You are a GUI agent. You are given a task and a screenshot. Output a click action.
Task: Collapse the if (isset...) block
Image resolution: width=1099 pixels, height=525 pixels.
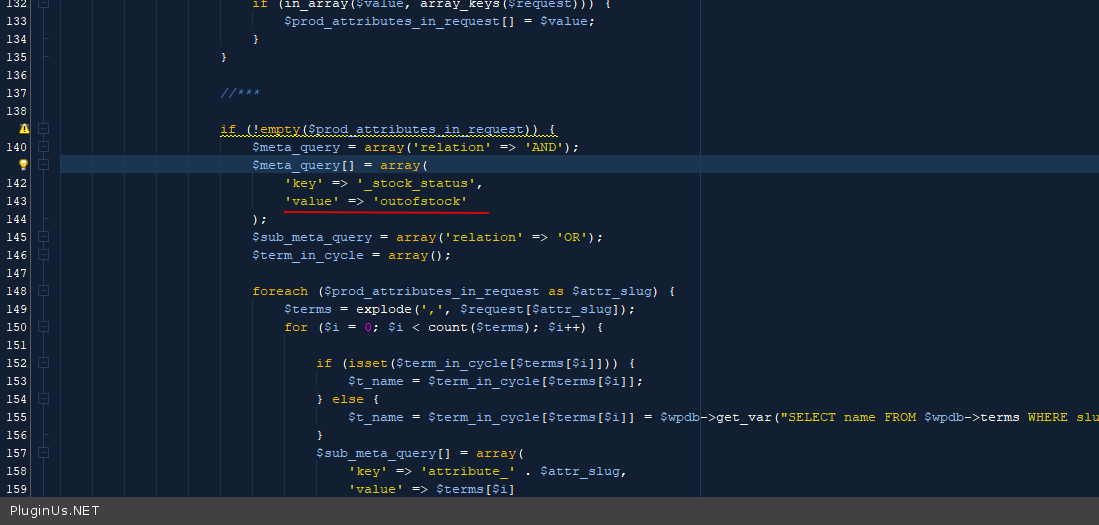(44, 364)
